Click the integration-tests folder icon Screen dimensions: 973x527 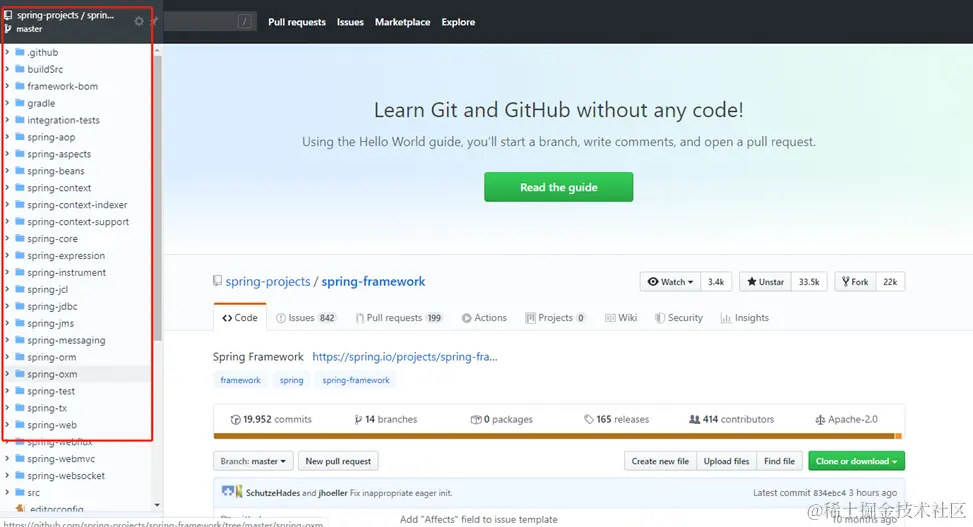point(20,120)
